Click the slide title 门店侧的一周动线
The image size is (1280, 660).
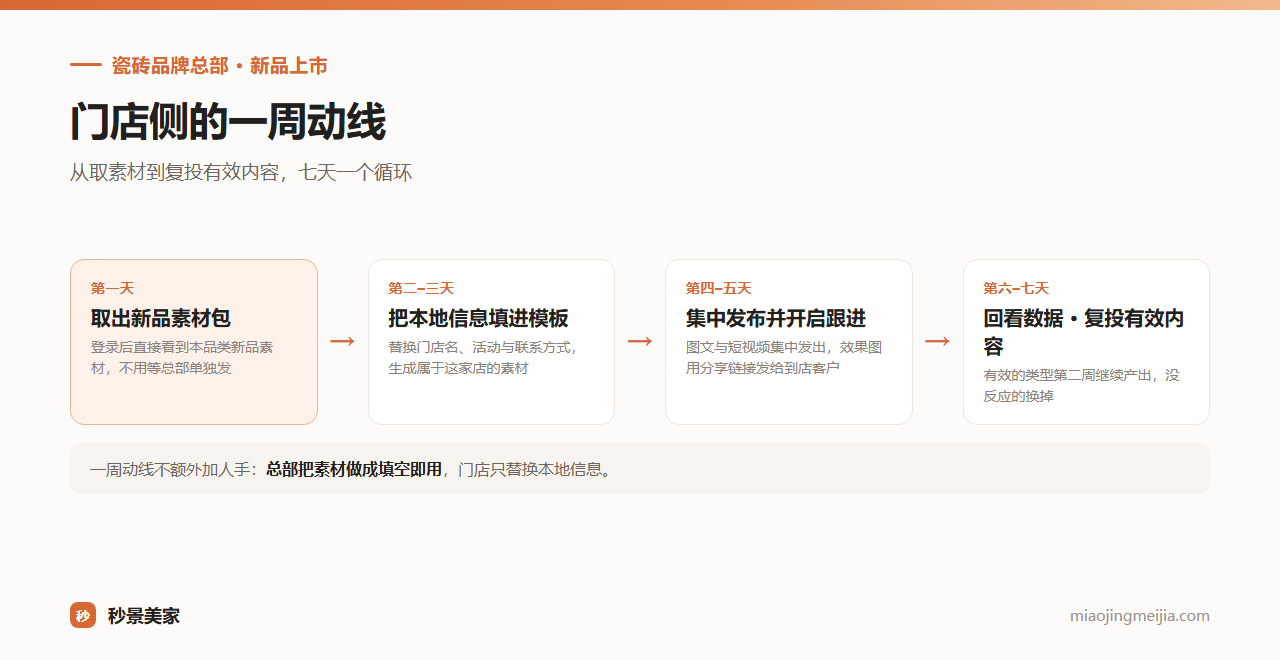click(228, 122)
